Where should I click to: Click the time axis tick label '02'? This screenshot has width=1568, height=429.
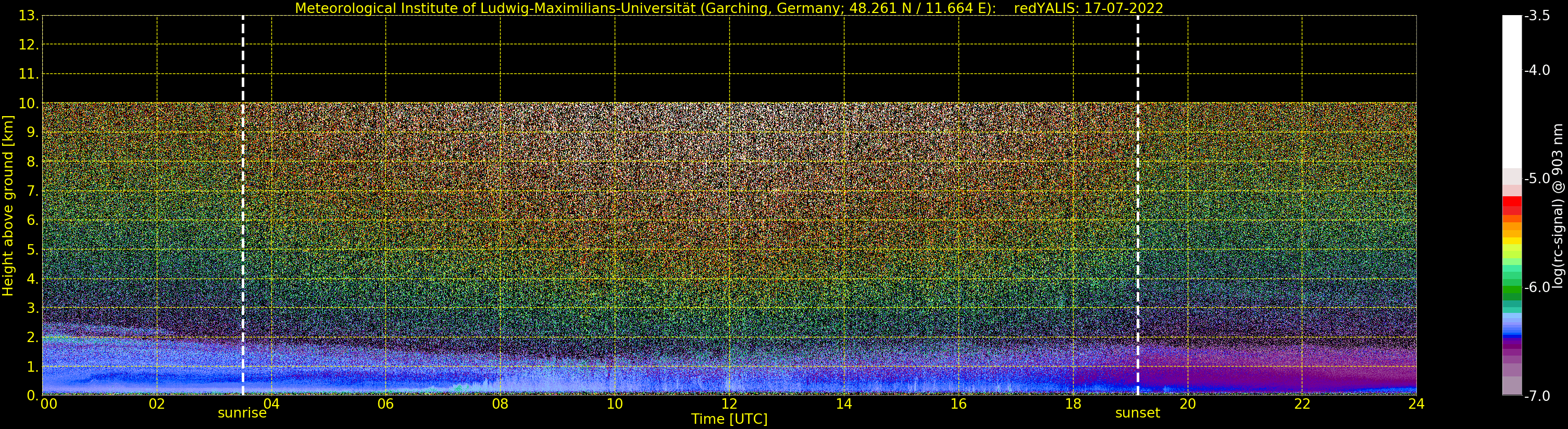pyautogui.click(x=157, y=404)
